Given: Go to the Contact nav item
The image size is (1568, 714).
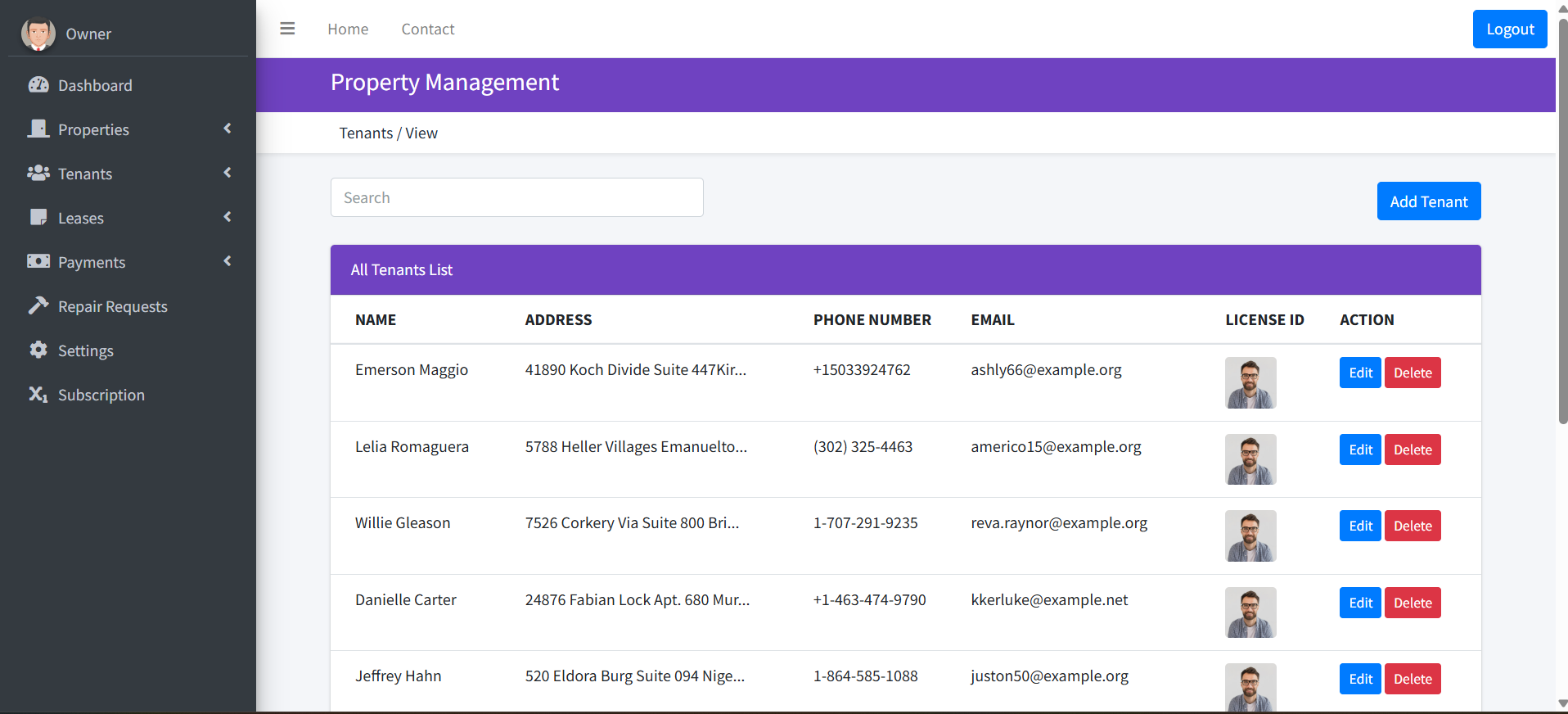Looking at the screenshot, I should point(427,29).
